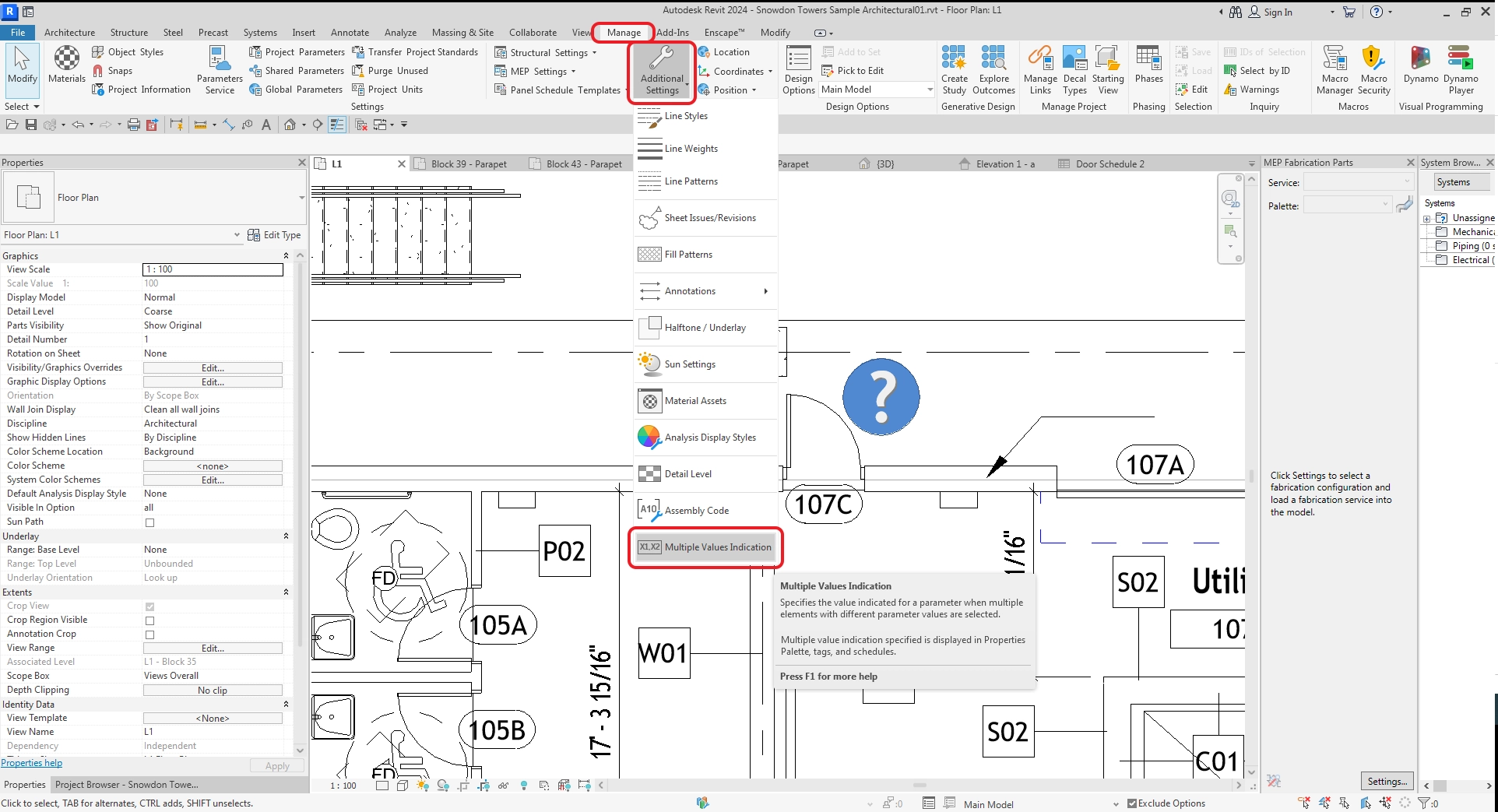Open the Phases dialog
The height and width of the screenshot is (812, 1498).
1149,65
